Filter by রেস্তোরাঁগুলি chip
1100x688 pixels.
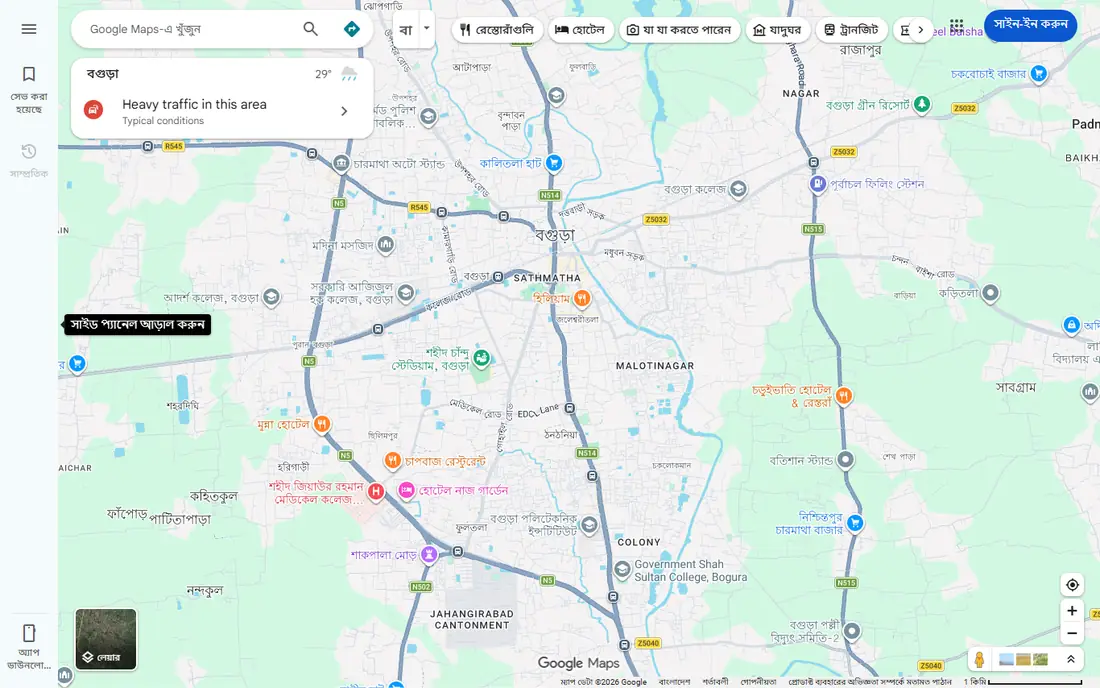click(497, 29)
